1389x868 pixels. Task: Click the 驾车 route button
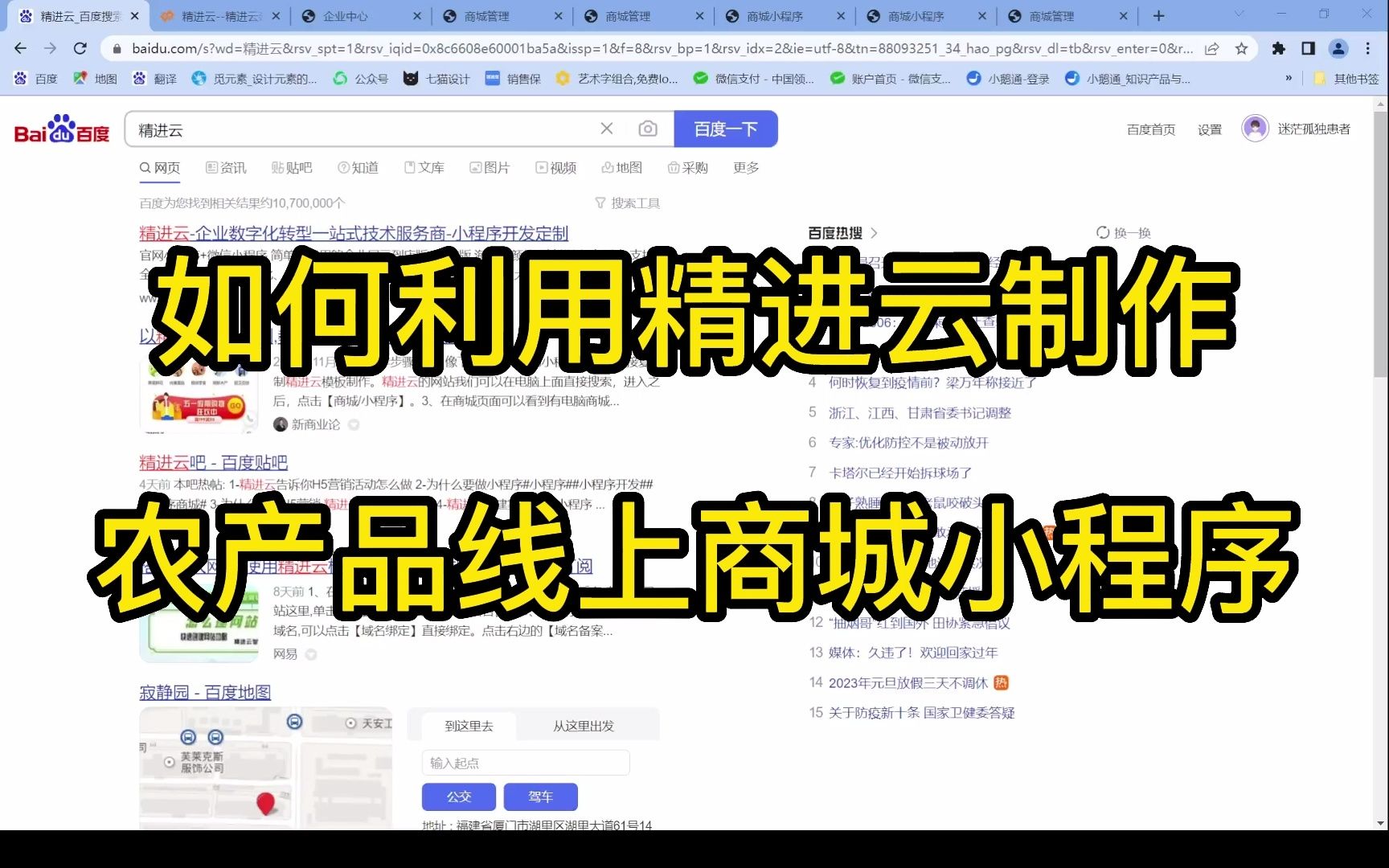[x=541, y=796]
